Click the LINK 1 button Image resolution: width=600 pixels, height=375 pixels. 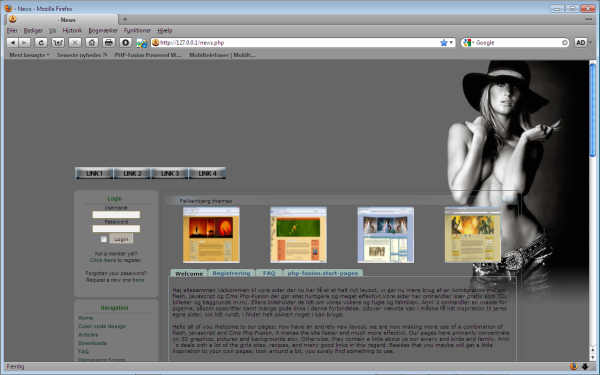94,173
